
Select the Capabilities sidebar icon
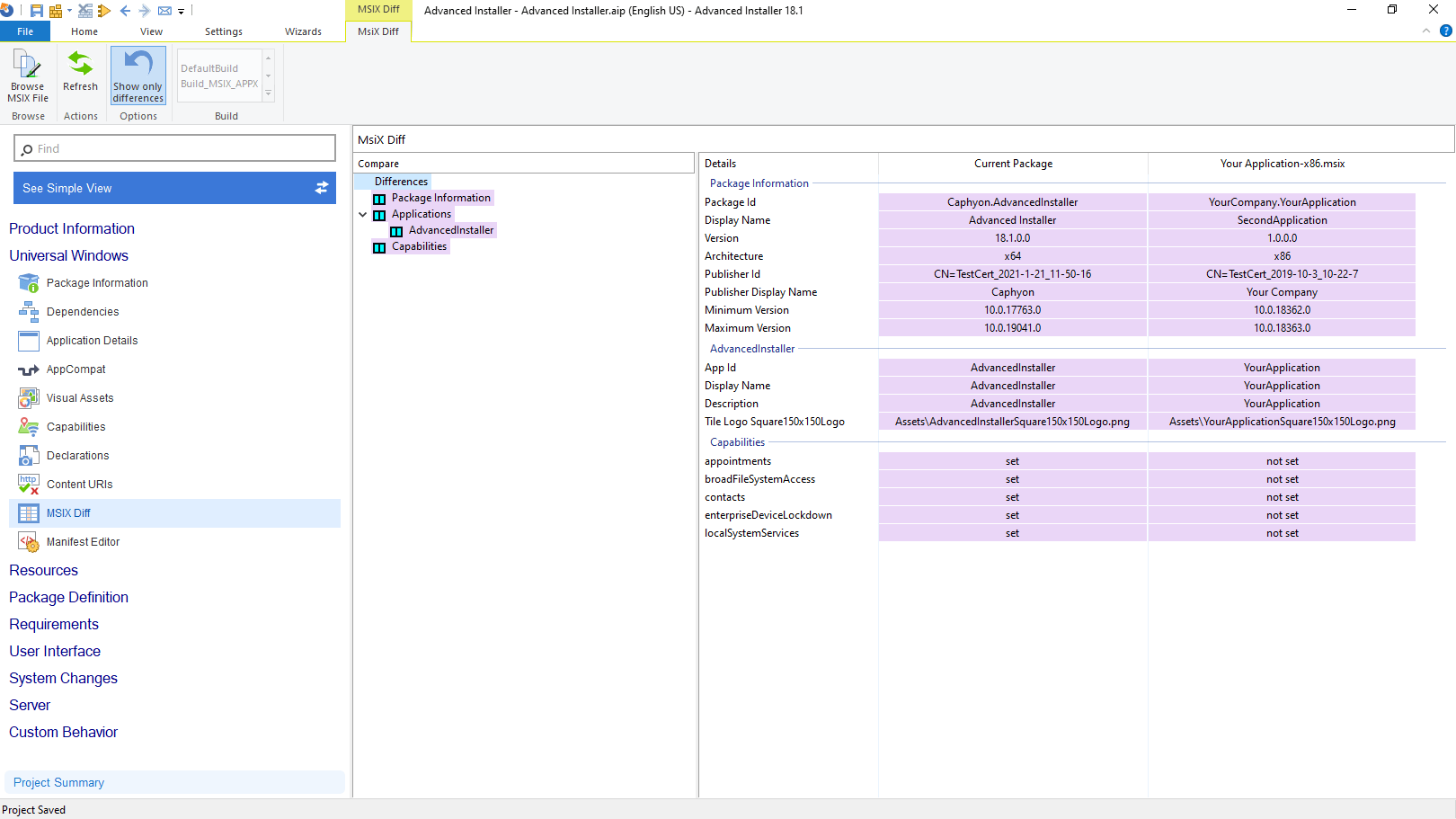pyautogui.click(x=28, y=426)
